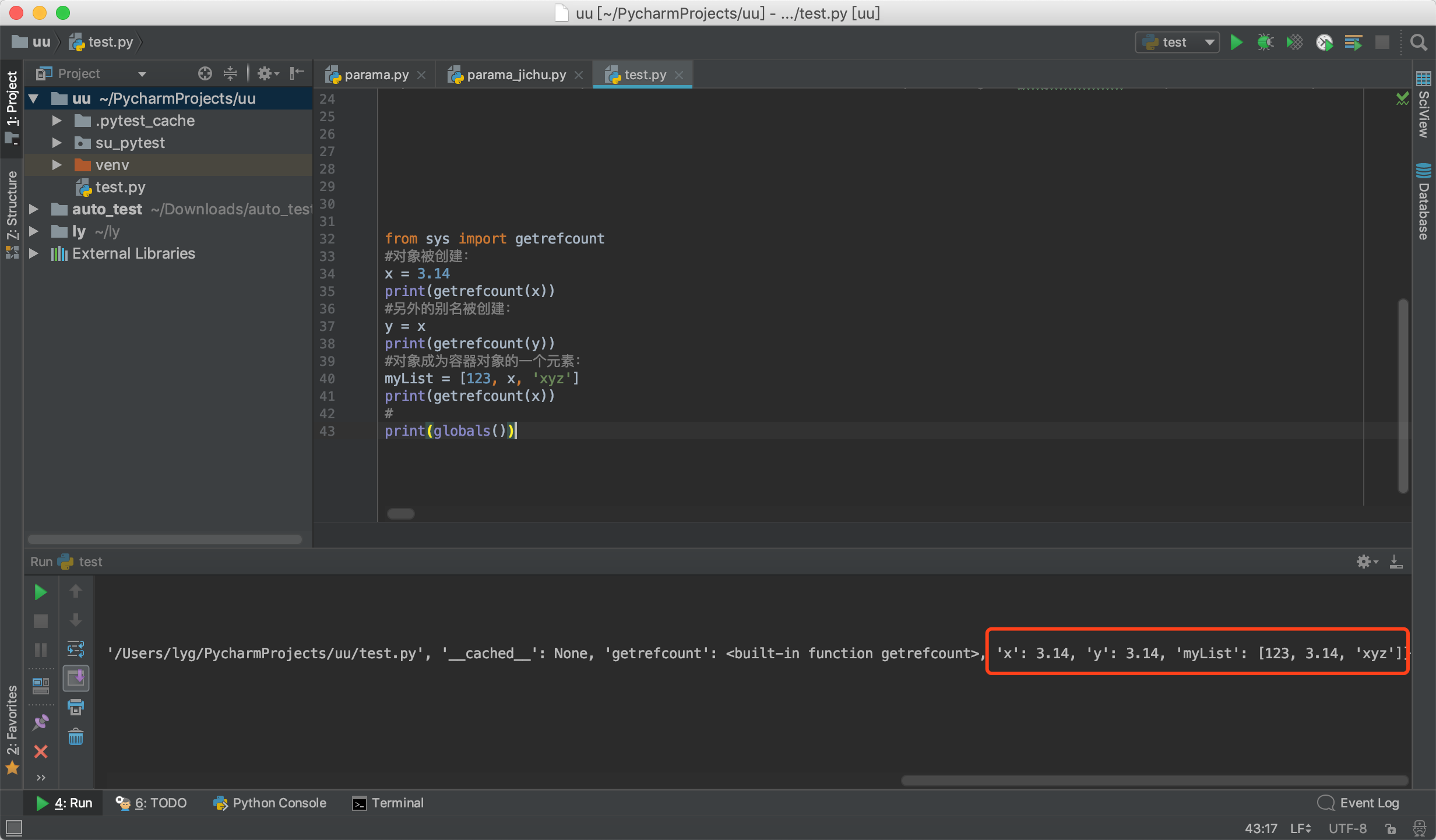Click the trash icon to clear run output

pos(76,737)
